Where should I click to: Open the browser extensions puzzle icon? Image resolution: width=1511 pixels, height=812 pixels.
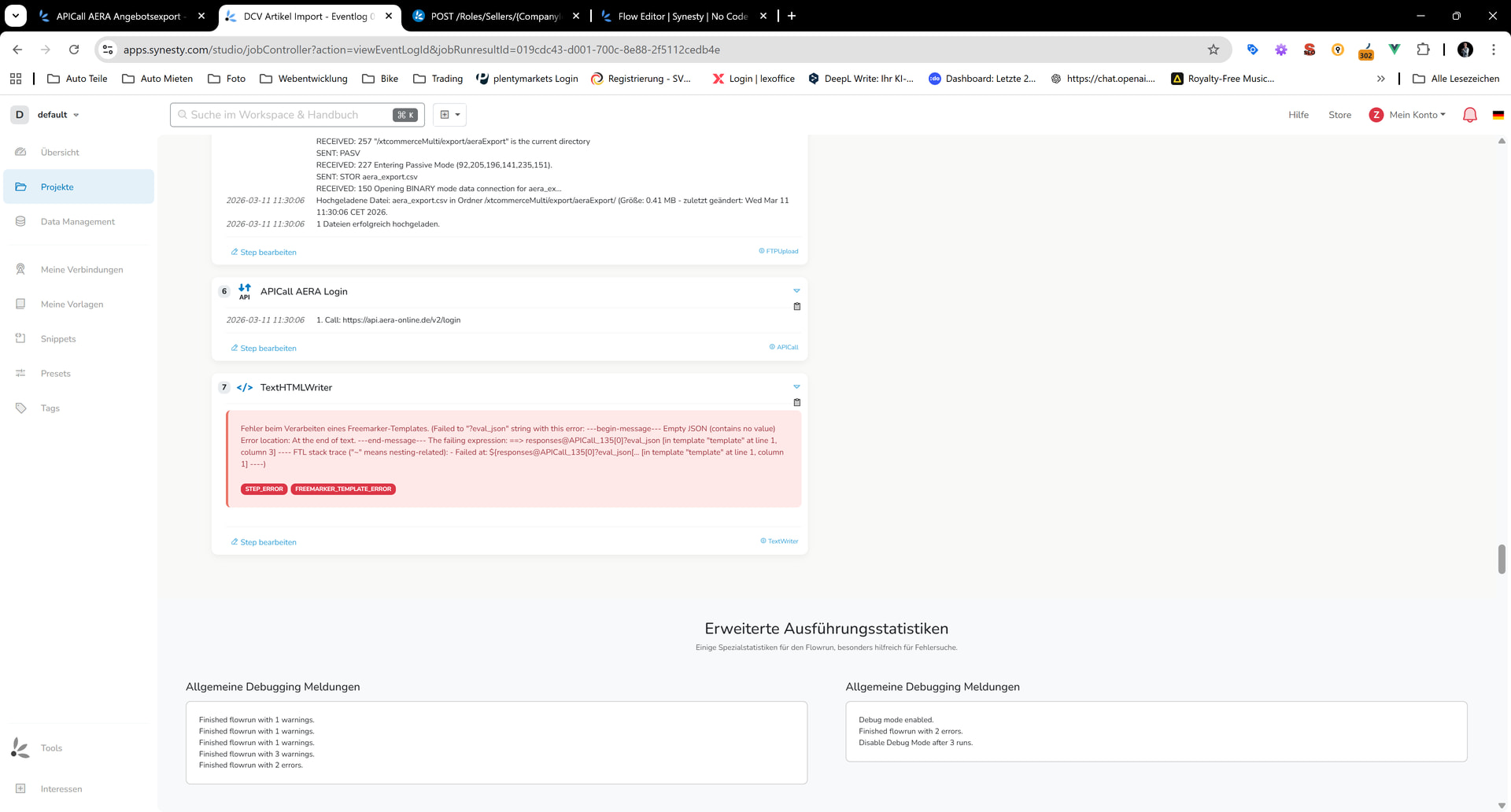1423,50
